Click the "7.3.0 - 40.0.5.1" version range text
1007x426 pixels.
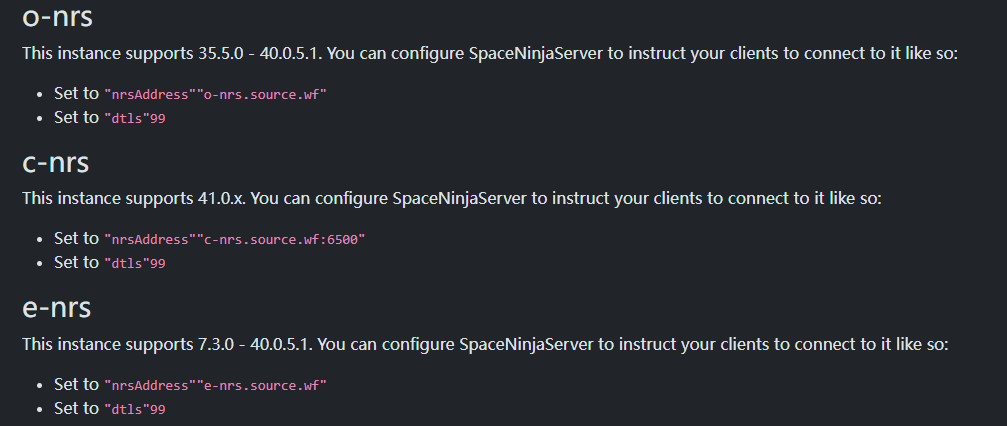pyautogui.click(x=246, y=344)
